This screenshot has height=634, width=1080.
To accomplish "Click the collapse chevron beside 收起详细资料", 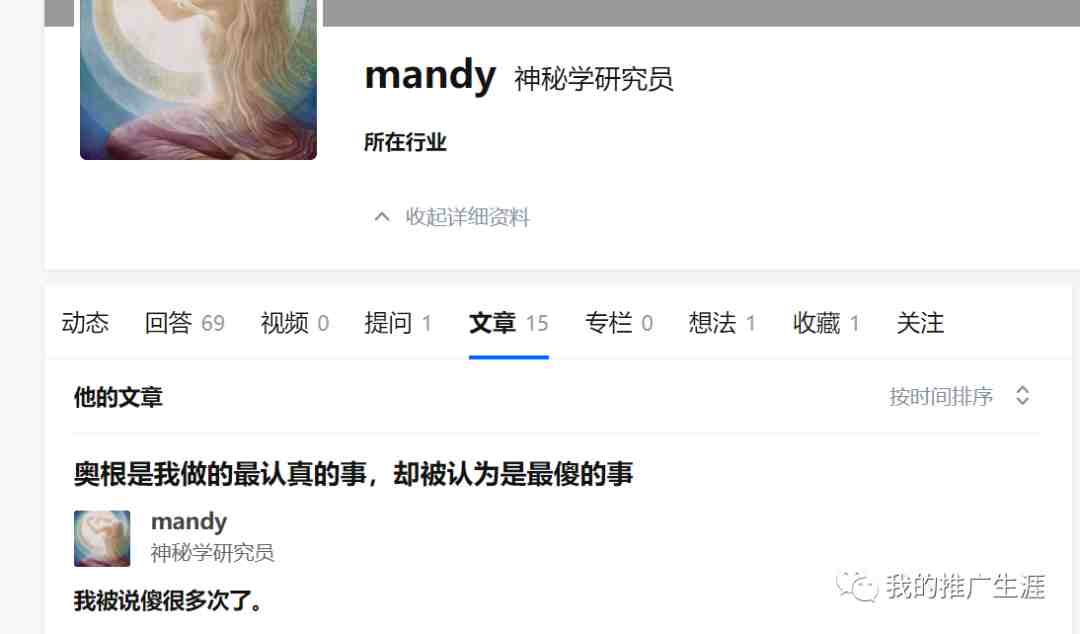I will [x=382, y=217].
